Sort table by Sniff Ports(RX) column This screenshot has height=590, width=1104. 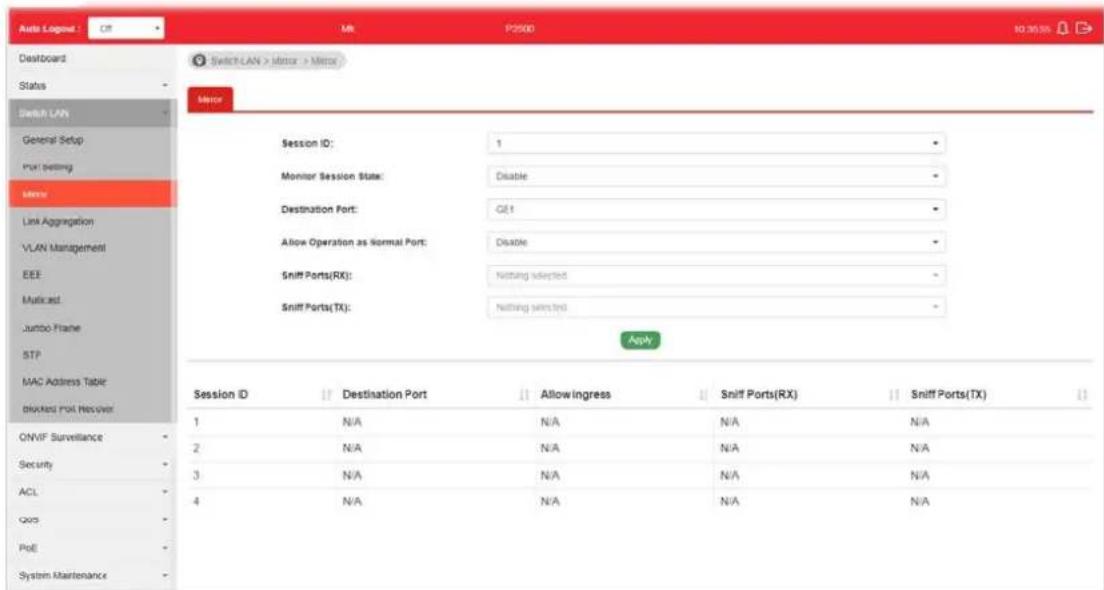(x=893, y=395)
